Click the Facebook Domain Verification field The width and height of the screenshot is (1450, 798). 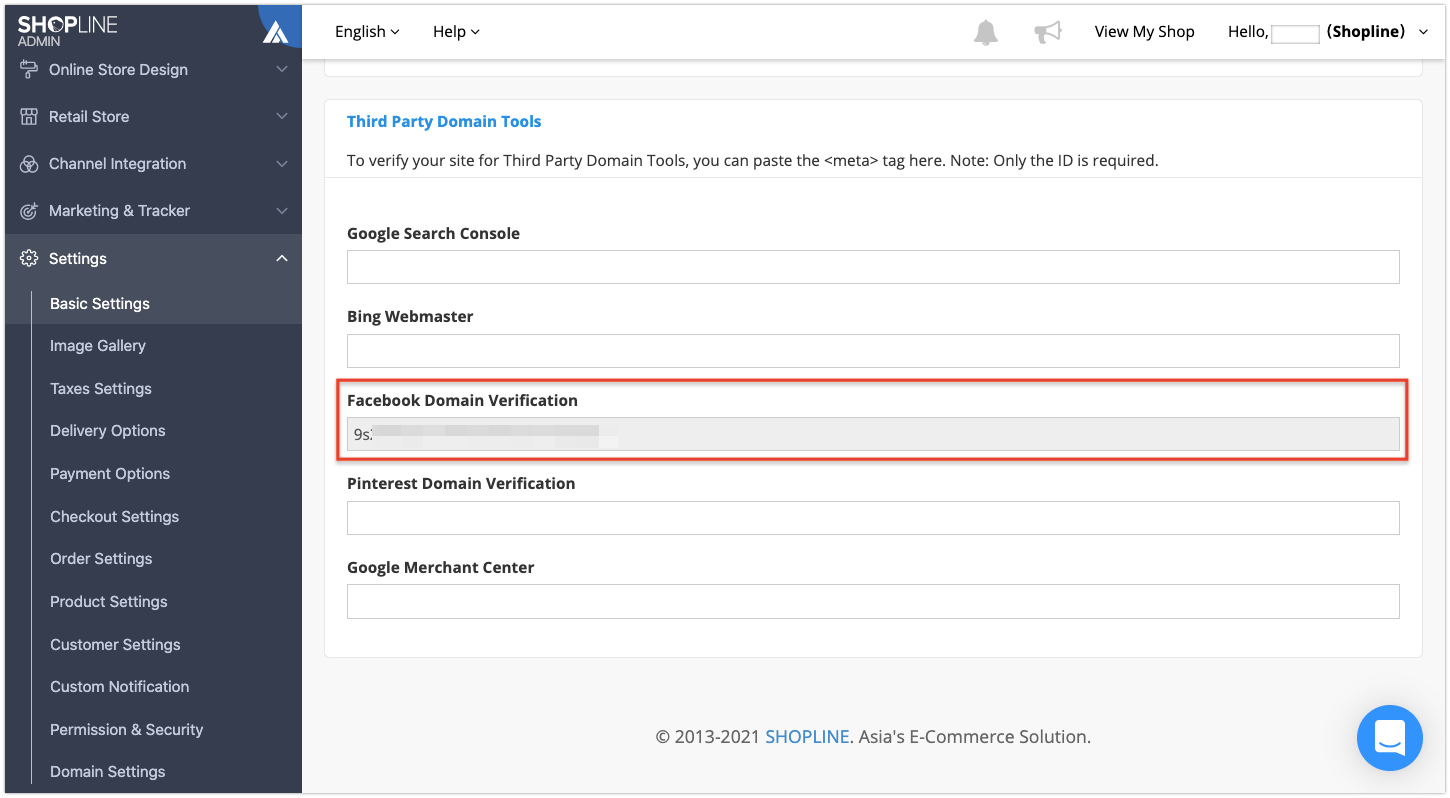pyautogui.click(x=873, y=434)
